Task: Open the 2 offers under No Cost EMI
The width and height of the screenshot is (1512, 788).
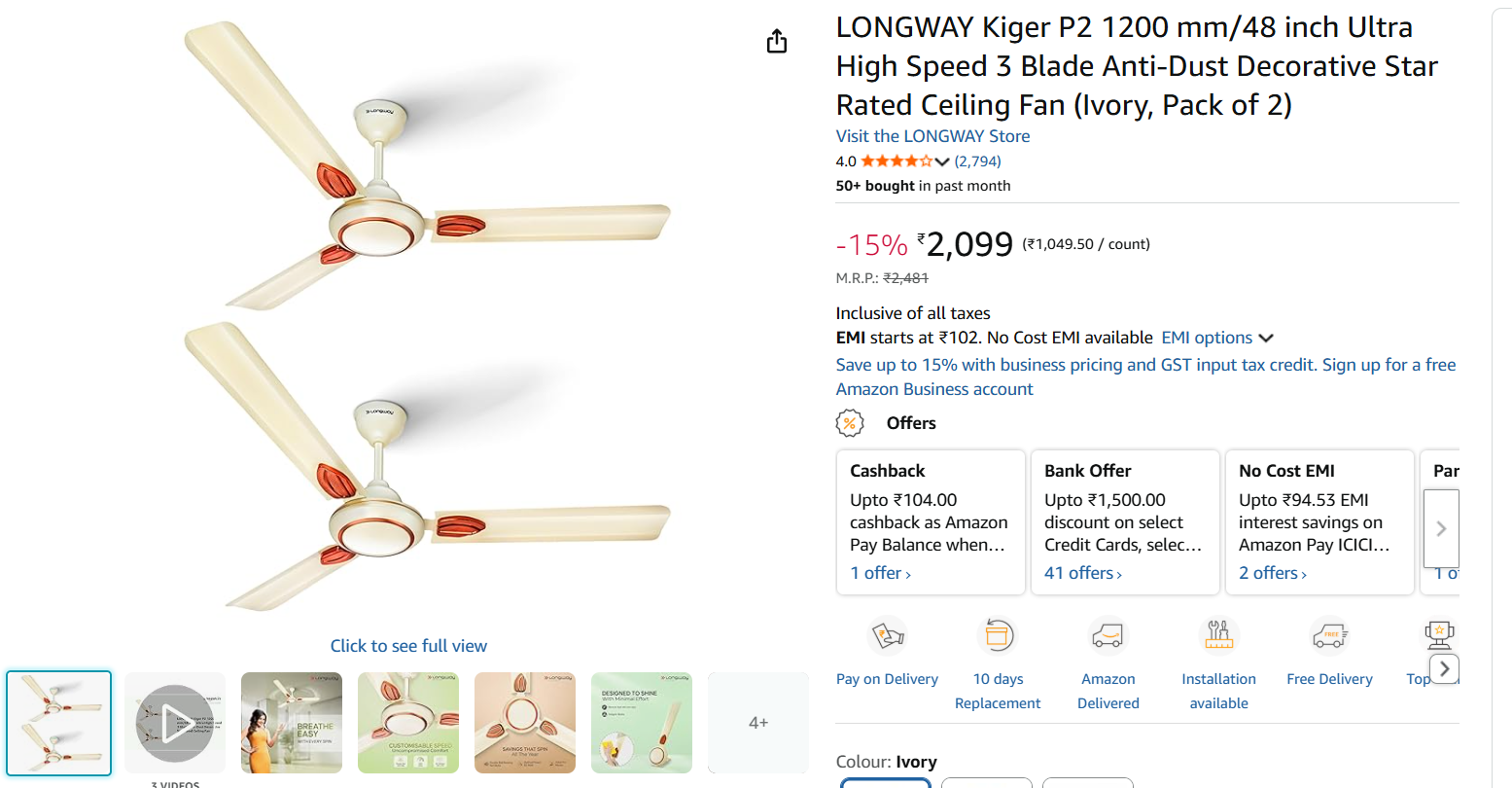Action: (x=1271, y=572)
